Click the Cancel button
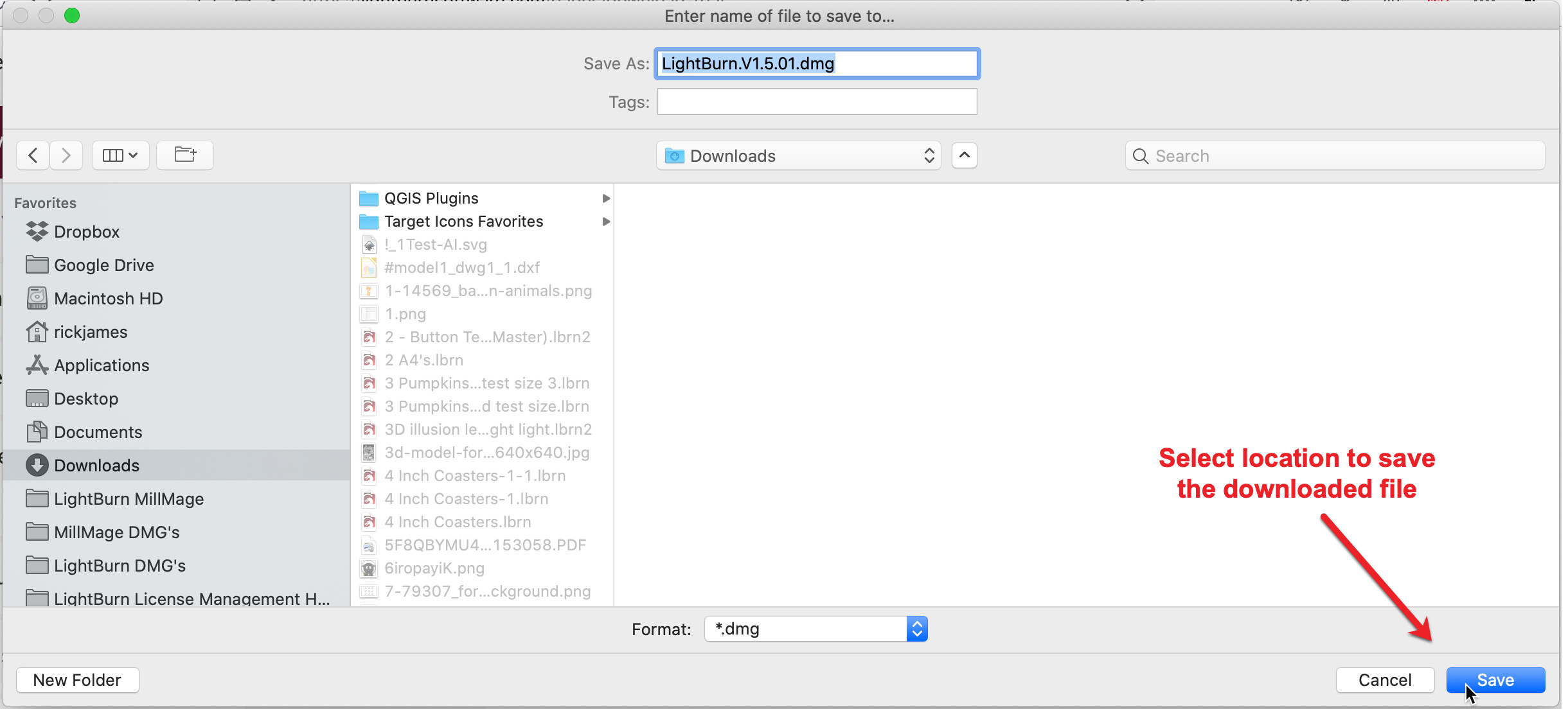Image resolution: width=1568 pixels, height=709 pixels. 1385,680
